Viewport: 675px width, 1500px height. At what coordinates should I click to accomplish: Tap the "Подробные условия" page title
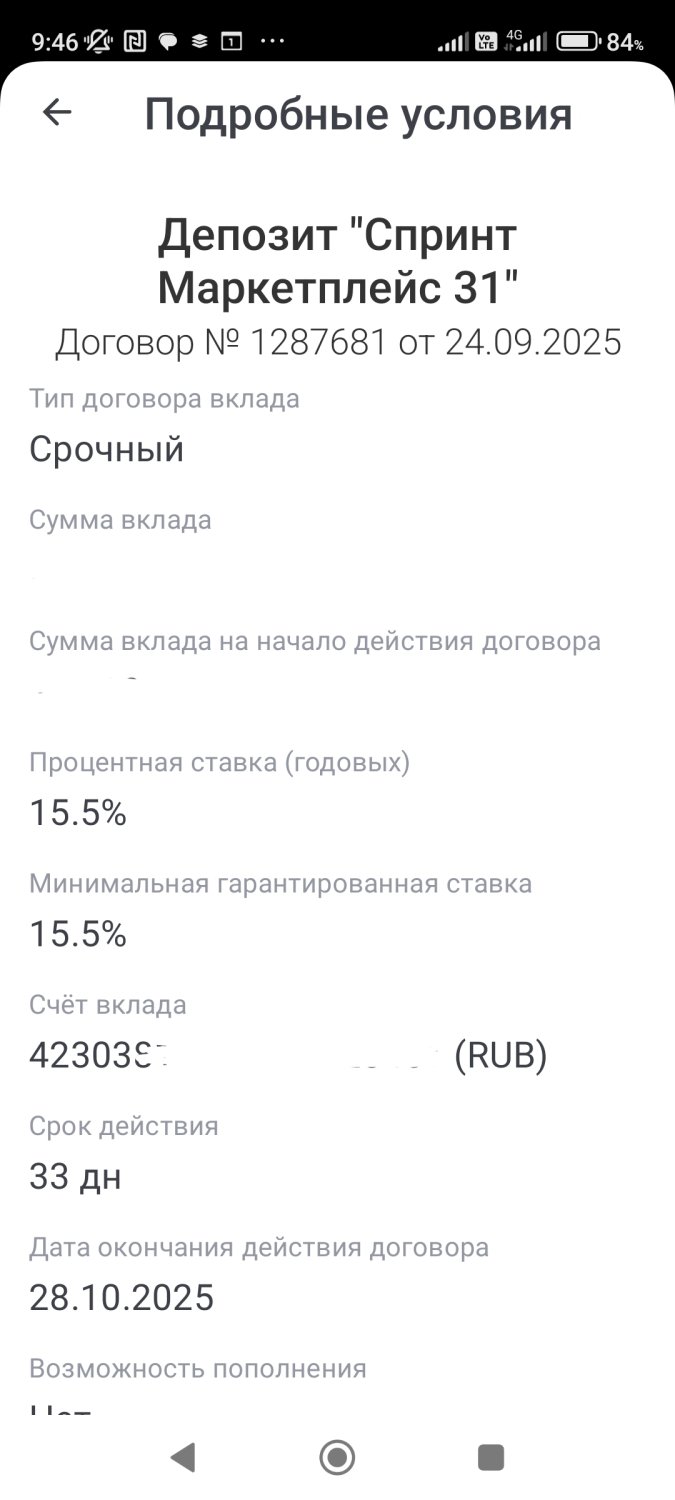click(358, 115)
